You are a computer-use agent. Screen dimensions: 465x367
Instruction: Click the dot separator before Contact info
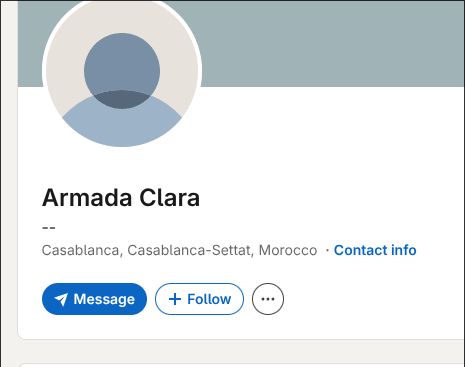pyautogui.click(x=327, y=250)
